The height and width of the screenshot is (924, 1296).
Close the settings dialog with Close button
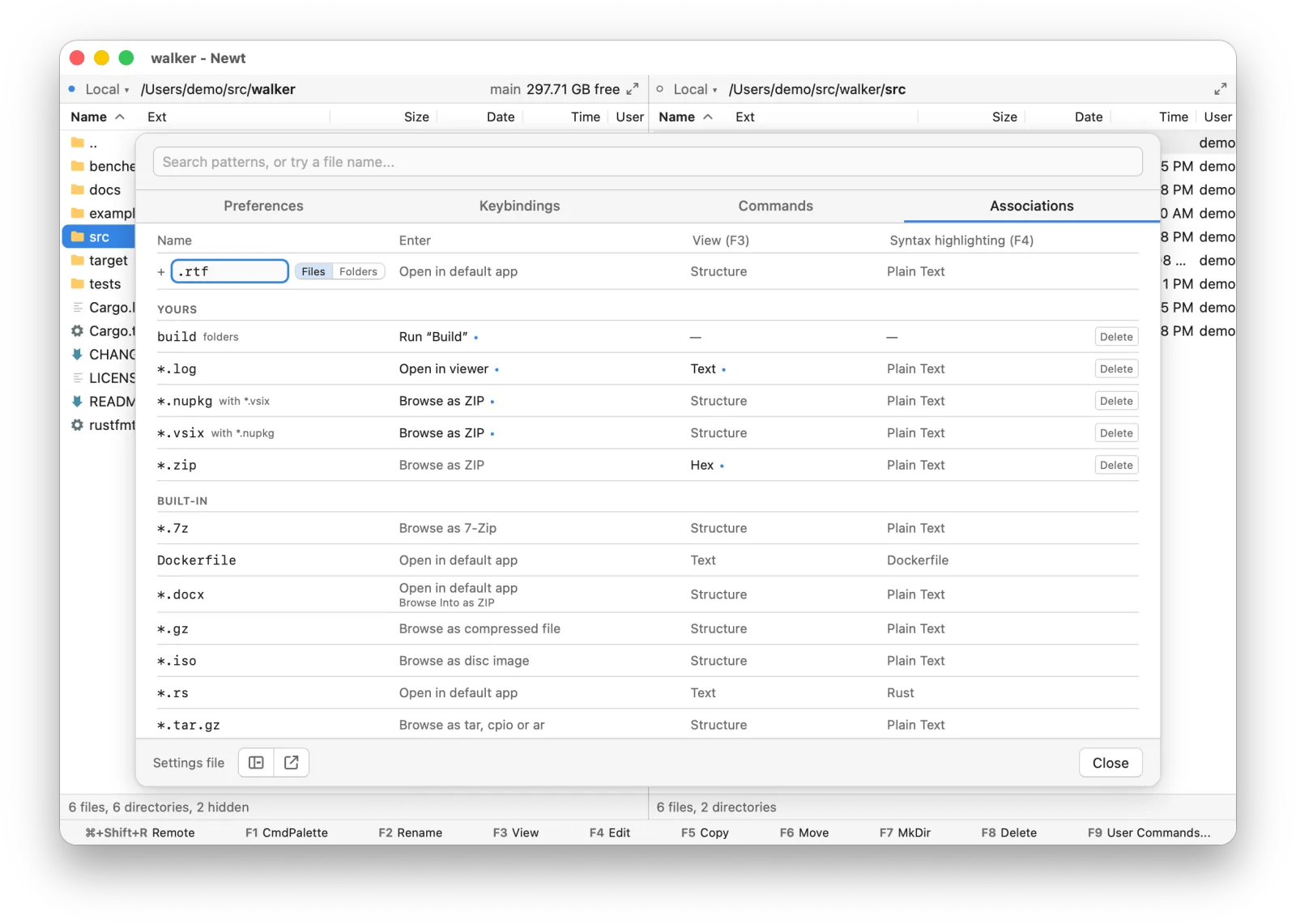[x=1111, y=763]
